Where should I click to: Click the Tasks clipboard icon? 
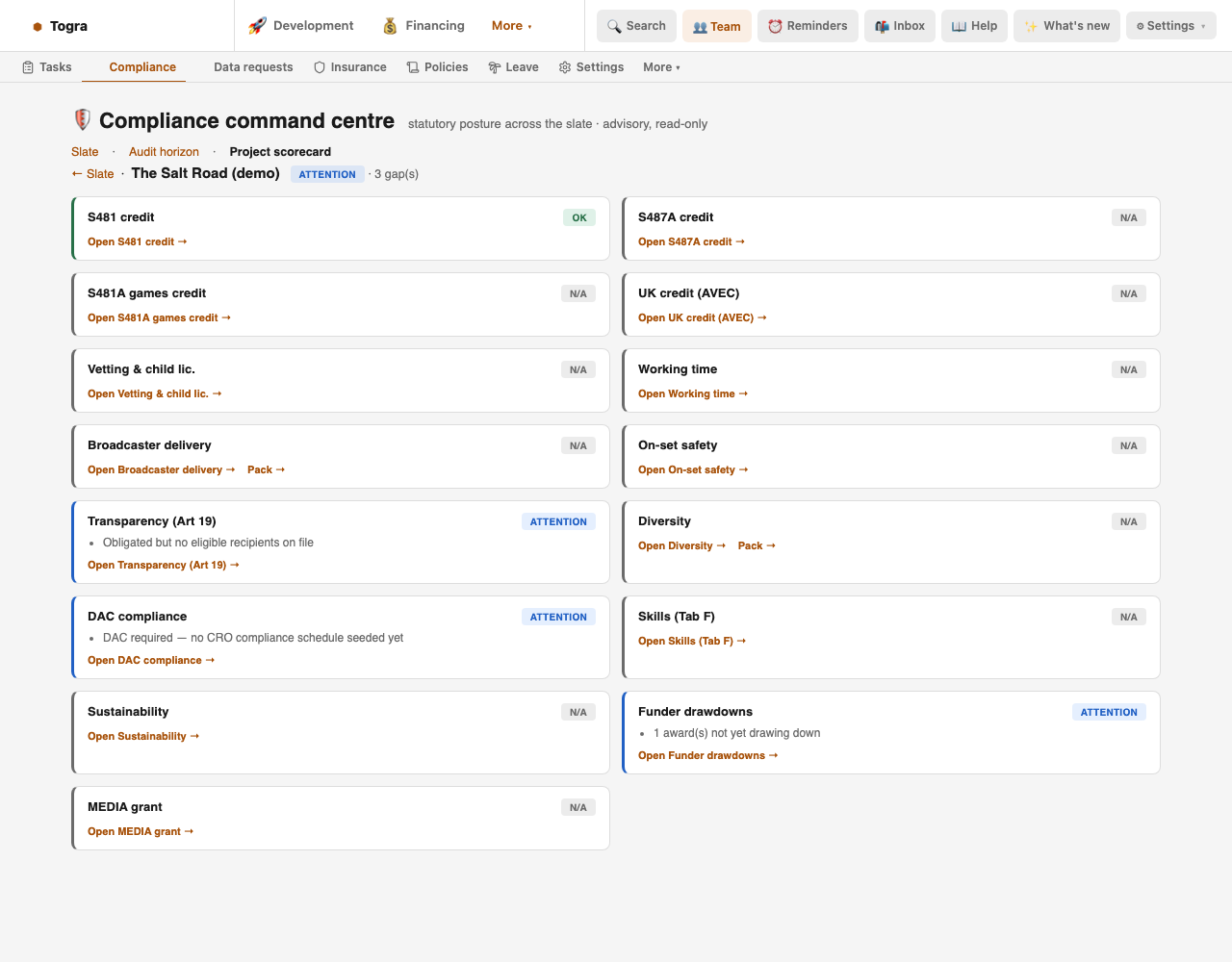[28, 67]
